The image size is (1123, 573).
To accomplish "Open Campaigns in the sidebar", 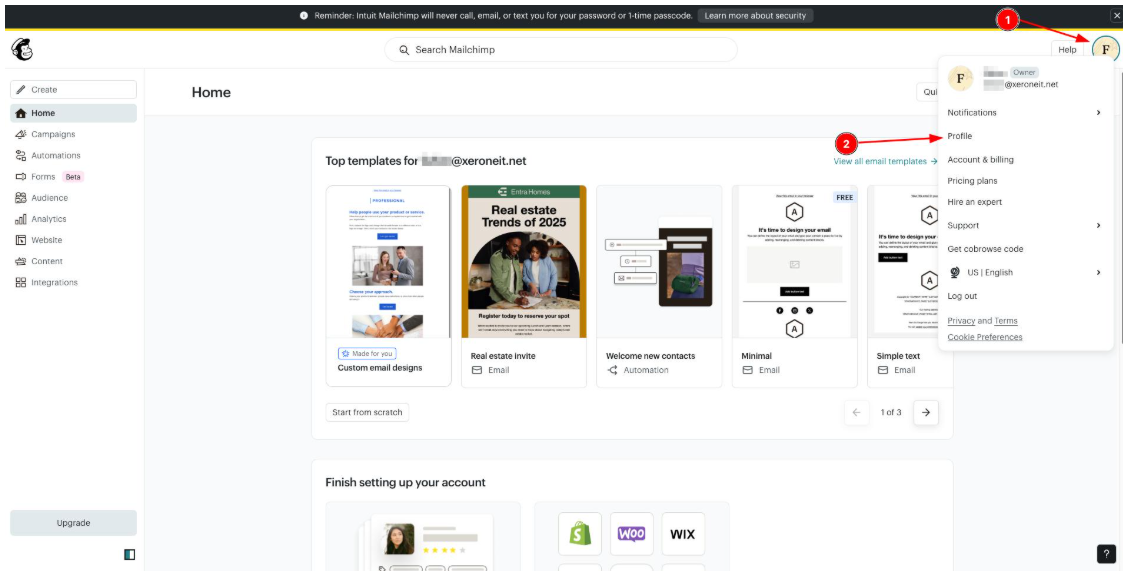I will (x=73, y=134).
